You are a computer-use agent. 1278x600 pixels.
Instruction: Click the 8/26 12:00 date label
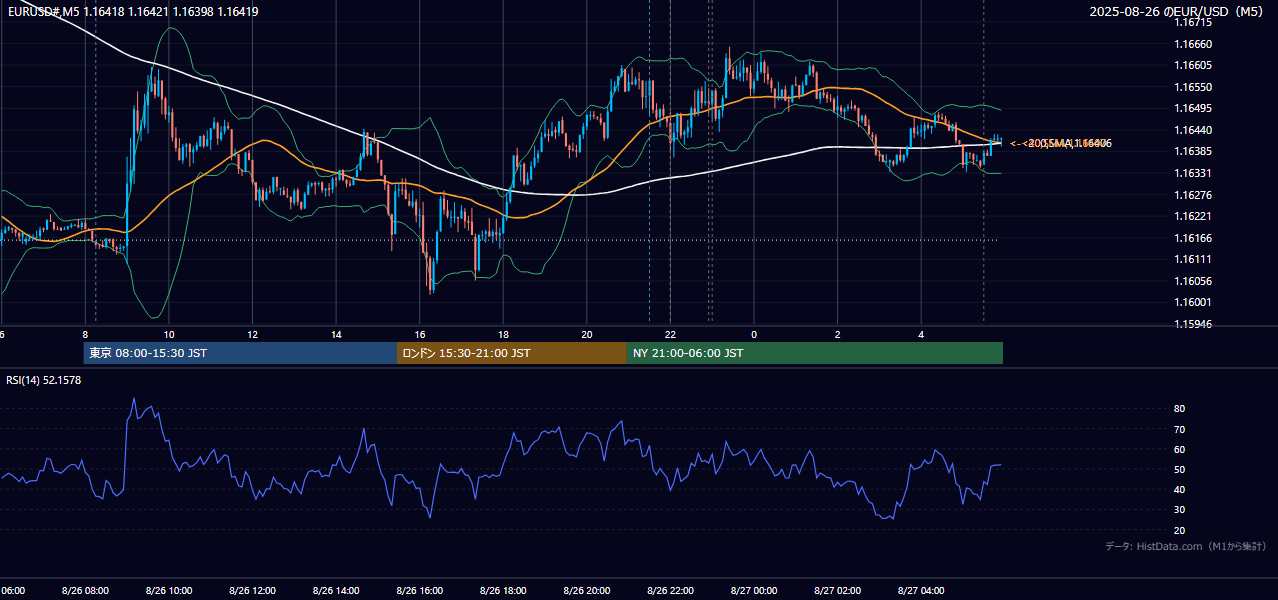(x=252, y=591)
